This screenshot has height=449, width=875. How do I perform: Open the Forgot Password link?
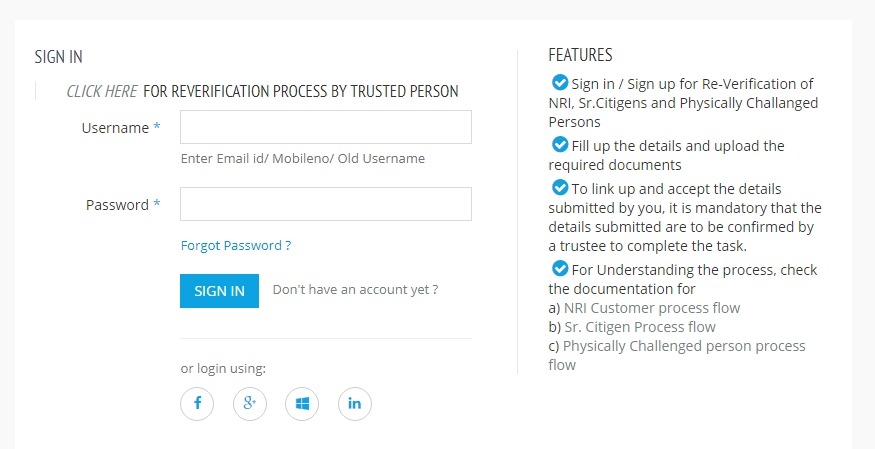(x=236, y=245)
